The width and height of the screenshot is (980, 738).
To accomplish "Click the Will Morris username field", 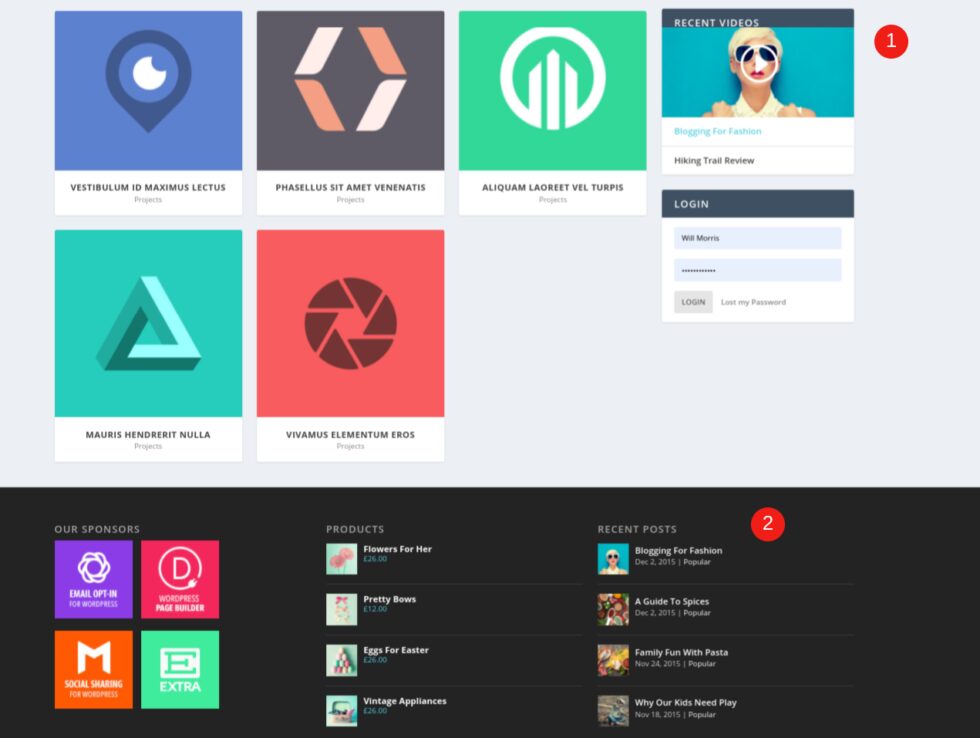I will coord(757,238).
